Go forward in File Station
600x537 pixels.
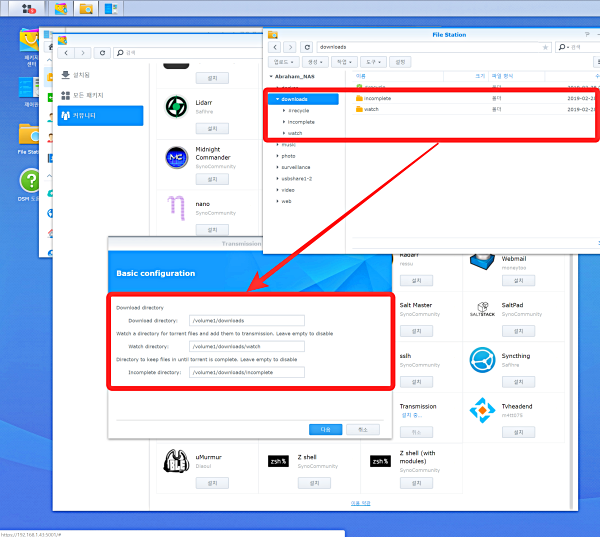[290, 47]
